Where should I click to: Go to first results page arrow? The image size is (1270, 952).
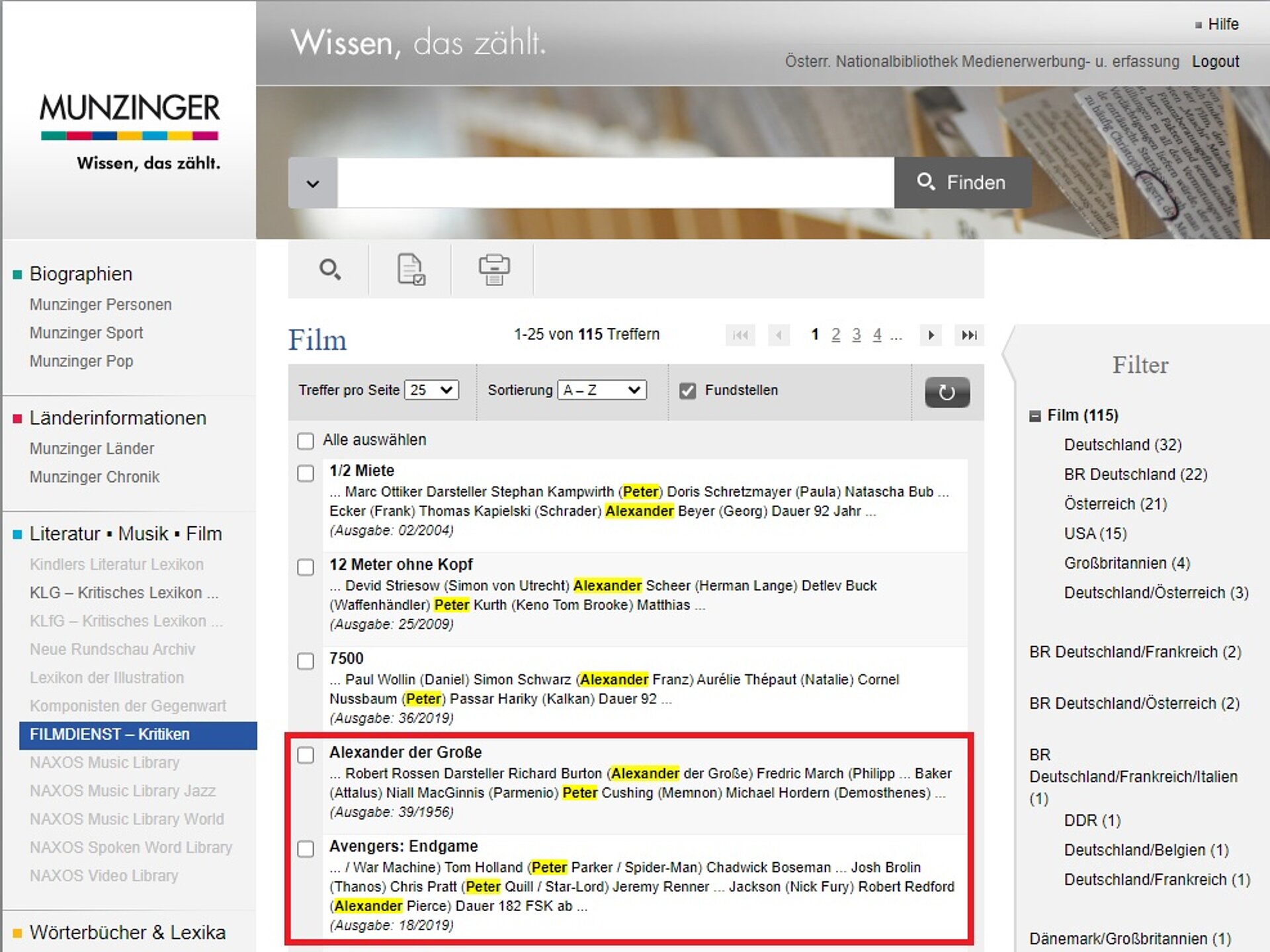(x=740, y=335)
